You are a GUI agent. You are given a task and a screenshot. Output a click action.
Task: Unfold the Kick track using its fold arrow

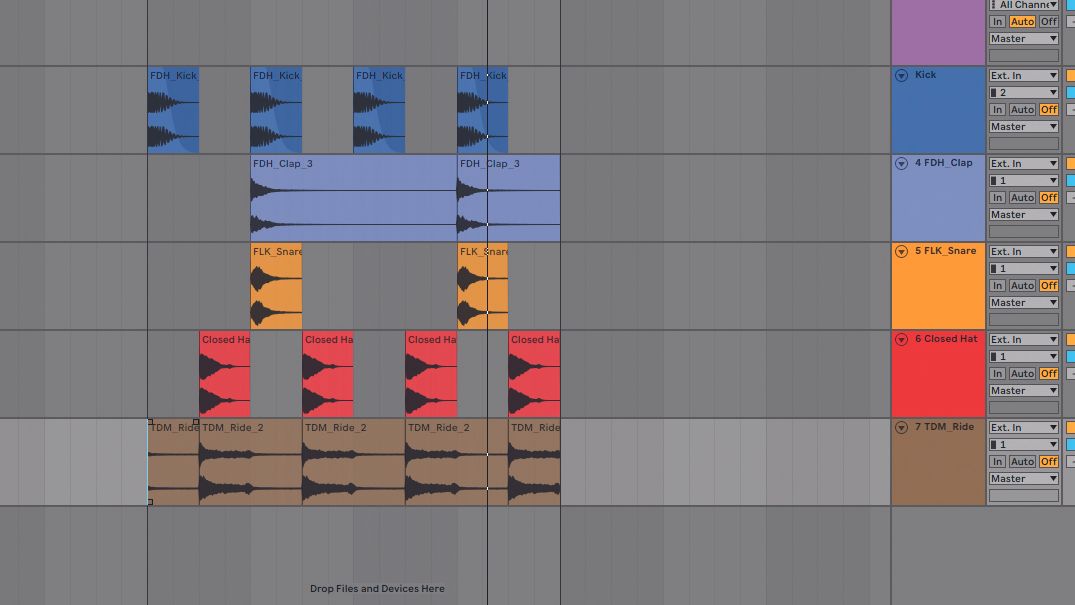click(x=901, y=75)
